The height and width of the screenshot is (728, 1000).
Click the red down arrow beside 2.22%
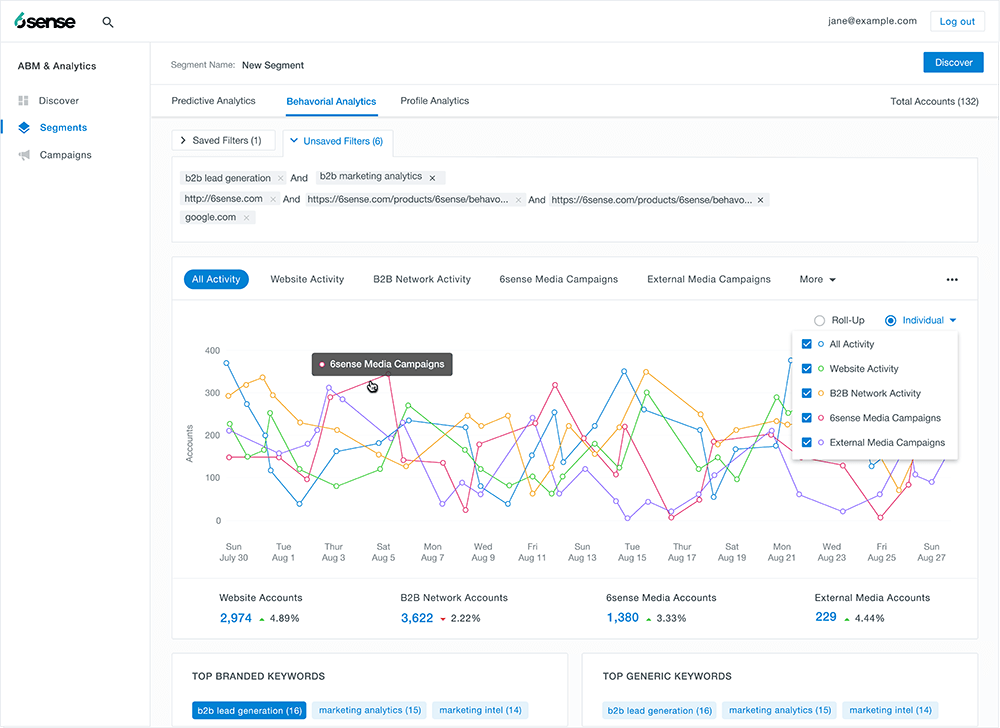tap(443, 619)
